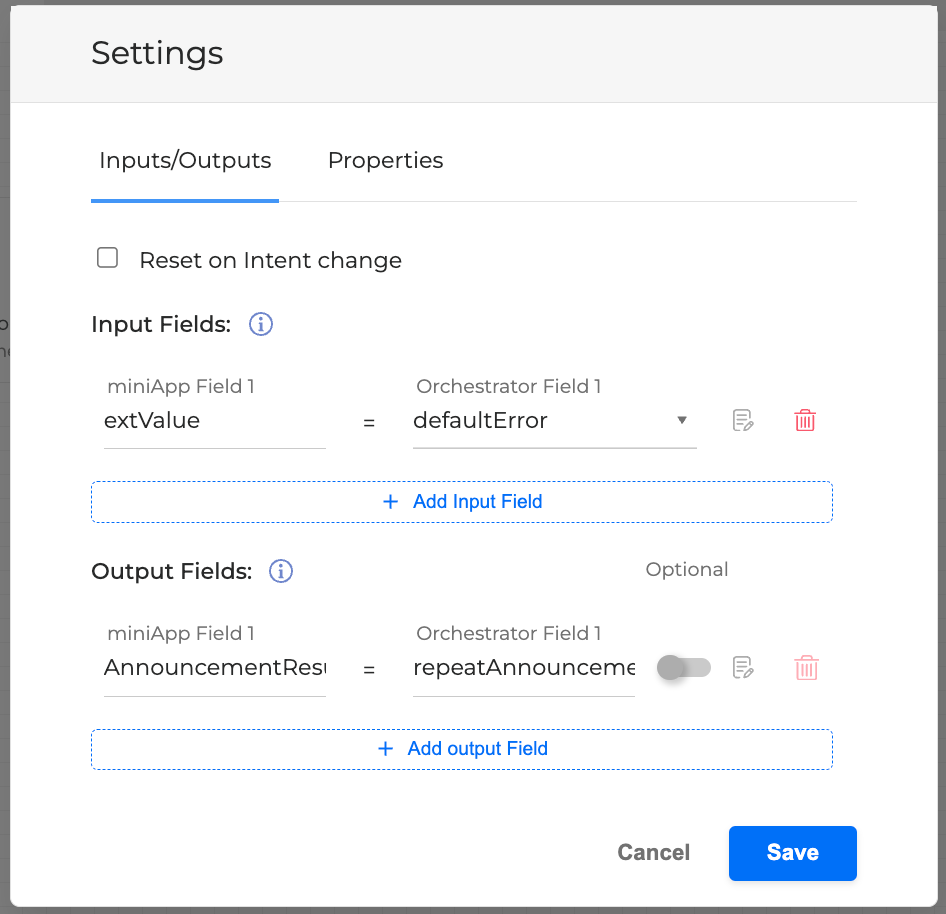946x914 pixels.
Task: Focus the AnnouncementResult miniApp output field
Action: (214, 668)
